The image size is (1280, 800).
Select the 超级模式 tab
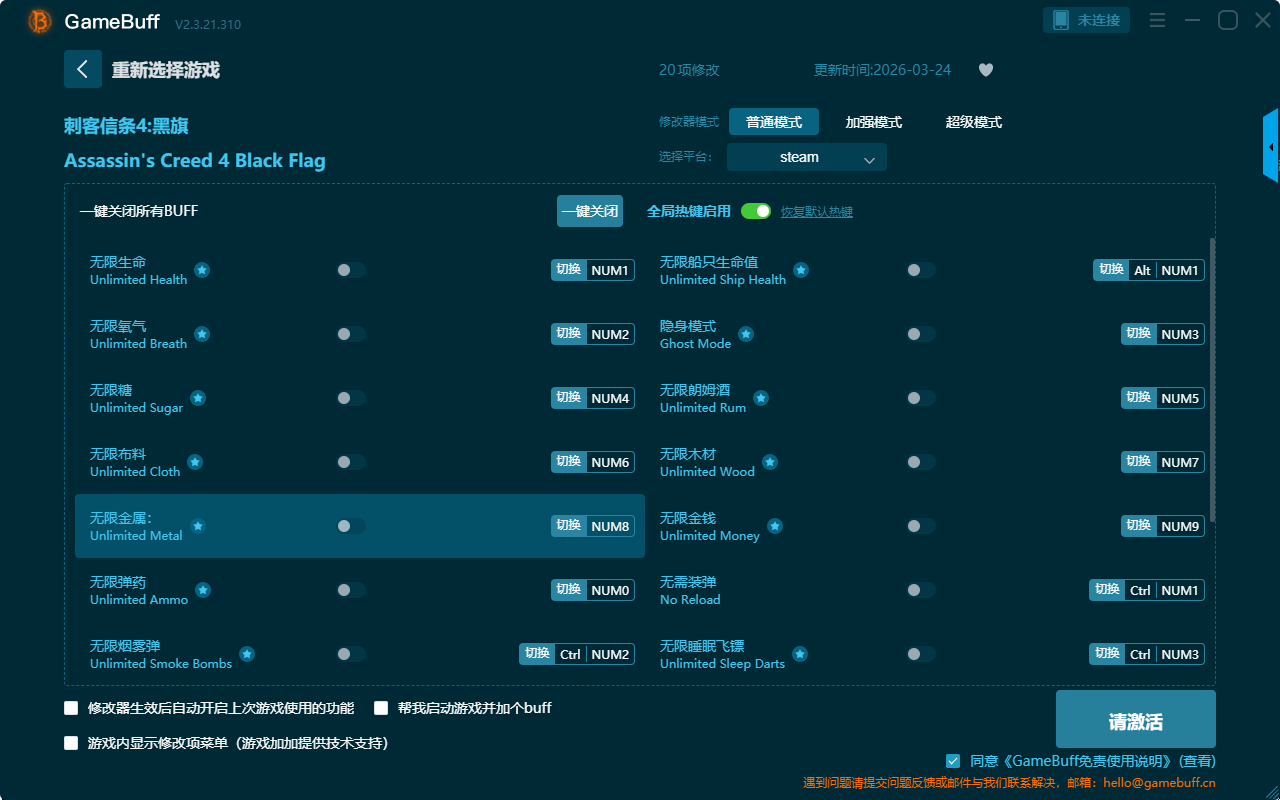[x=973, y=122]
